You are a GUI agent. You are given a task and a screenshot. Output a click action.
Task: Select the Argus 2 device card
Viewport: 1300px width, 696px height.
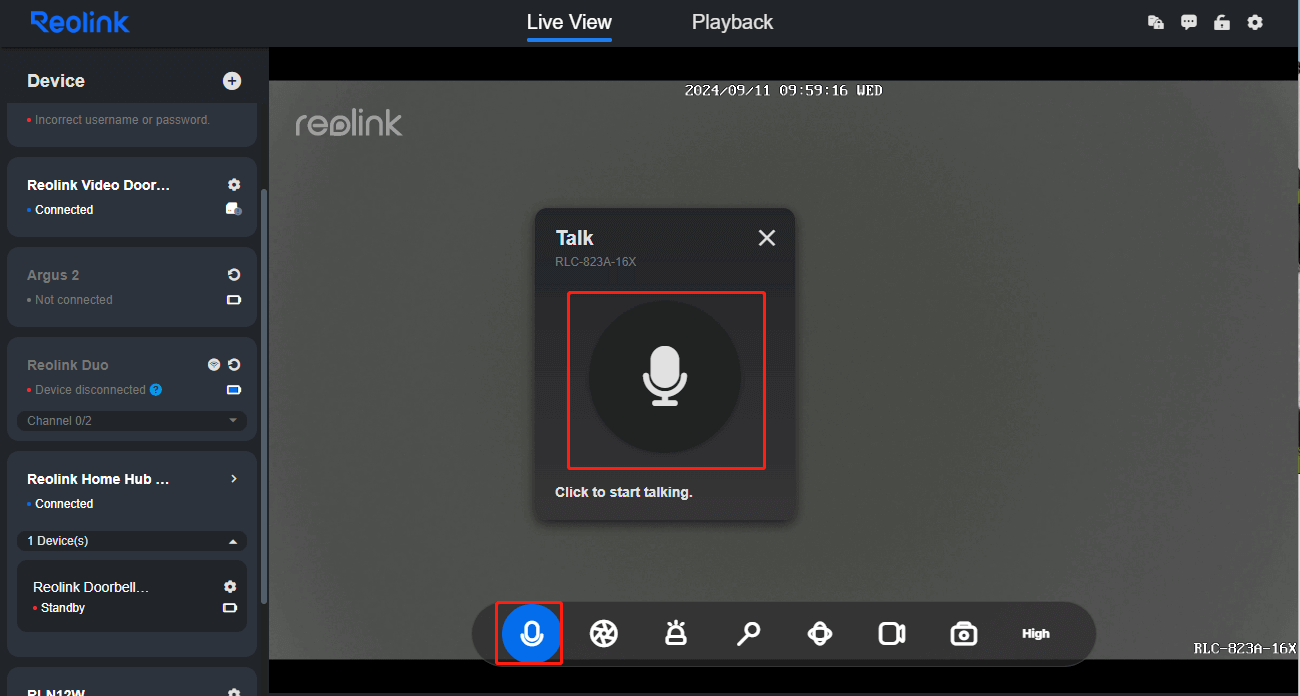[132, 286]
